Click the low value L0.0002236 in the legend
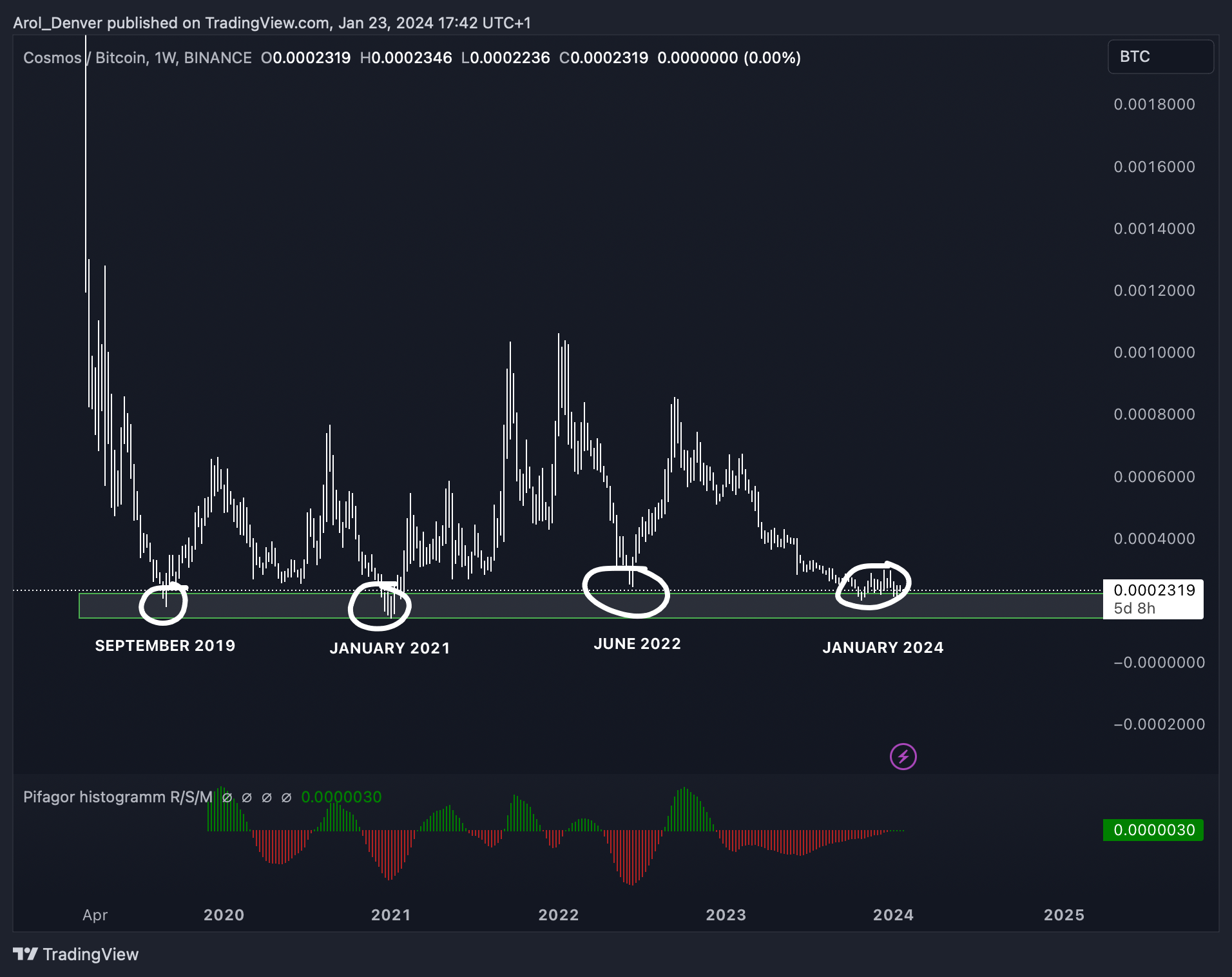 point(506,58)
